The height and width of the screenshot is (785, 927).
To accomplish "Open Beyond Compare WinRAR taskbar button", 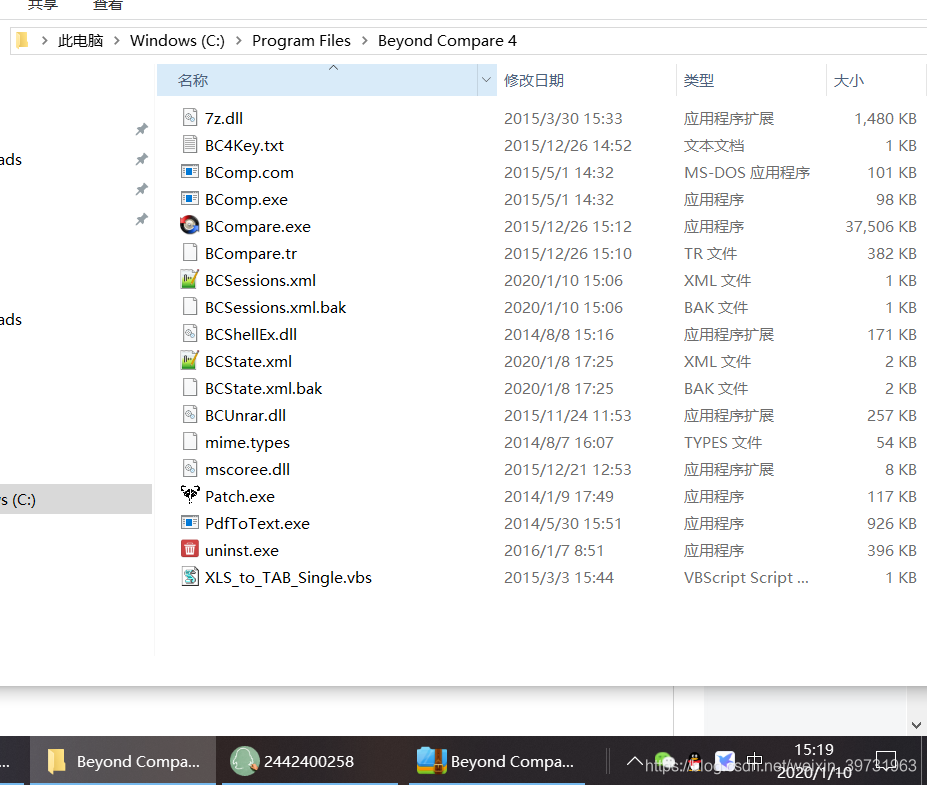I will coord(497,761).
